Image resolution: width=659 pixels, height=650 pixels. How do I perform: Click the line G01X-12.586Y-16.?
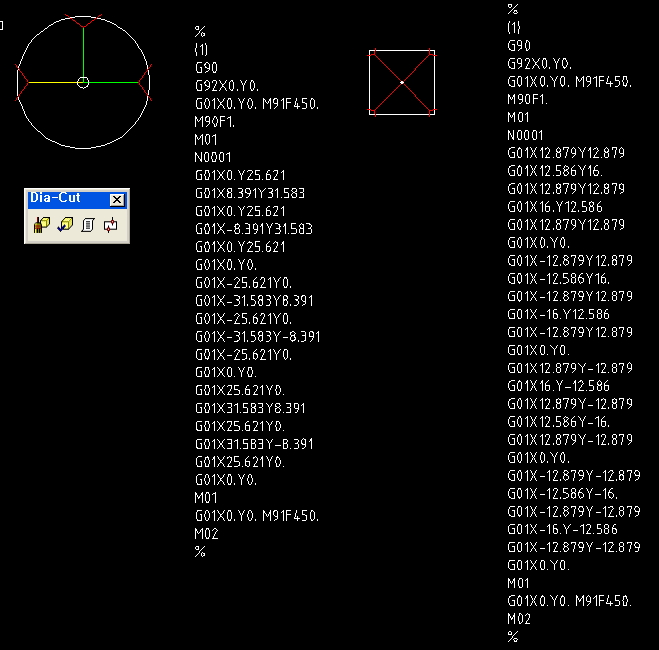pyautogui.click(x=562, y=493)
